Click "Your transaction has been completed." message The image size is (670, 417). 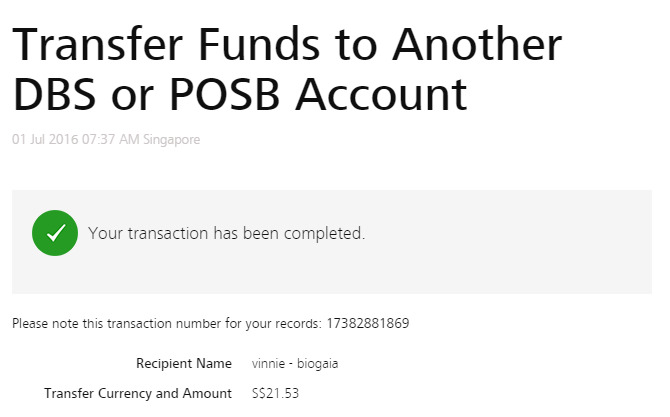pos(226,233)
